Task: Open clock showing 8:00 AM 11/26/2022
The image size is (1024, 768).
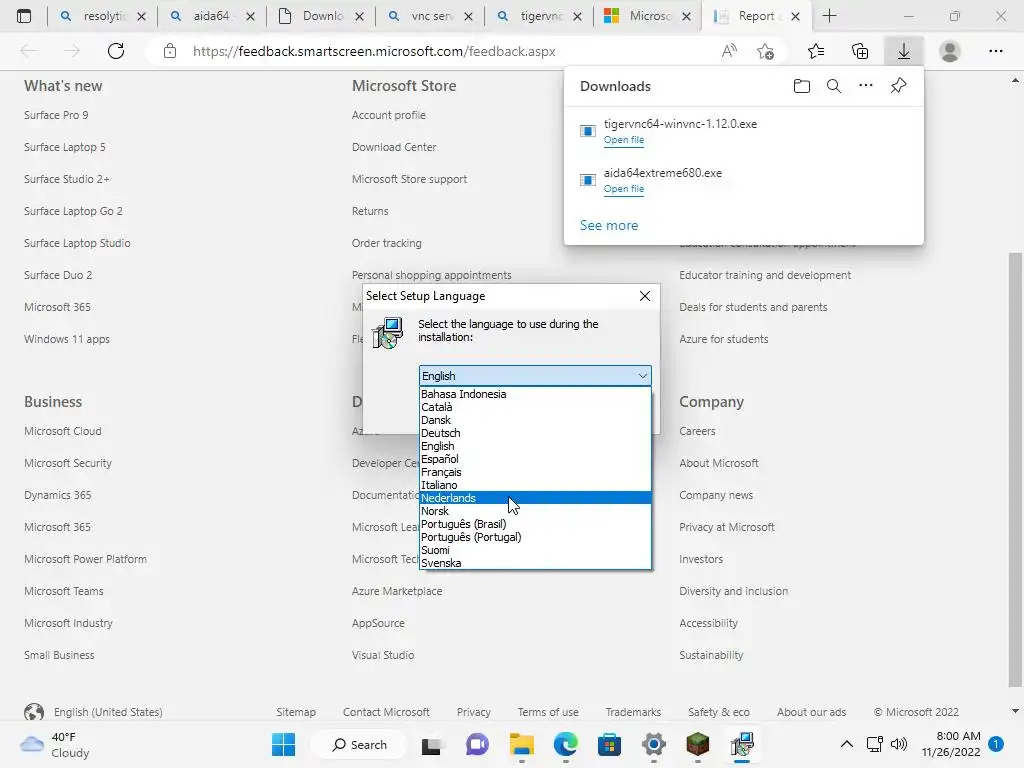Action: click(951, 744)
